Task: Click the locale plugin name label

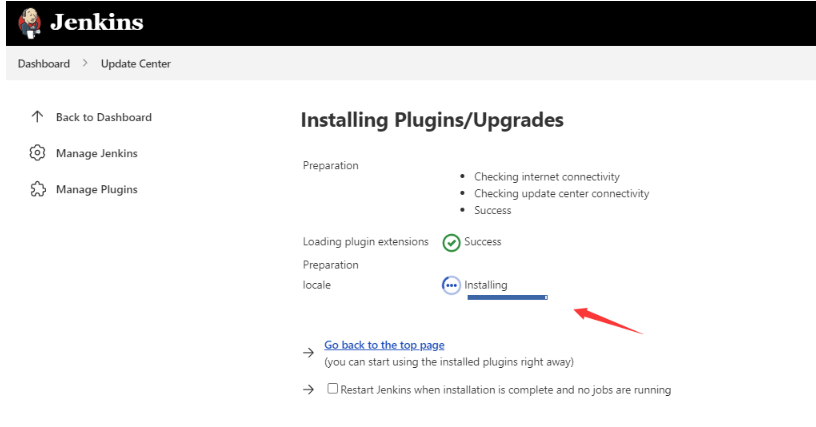Action: point(316,285)
